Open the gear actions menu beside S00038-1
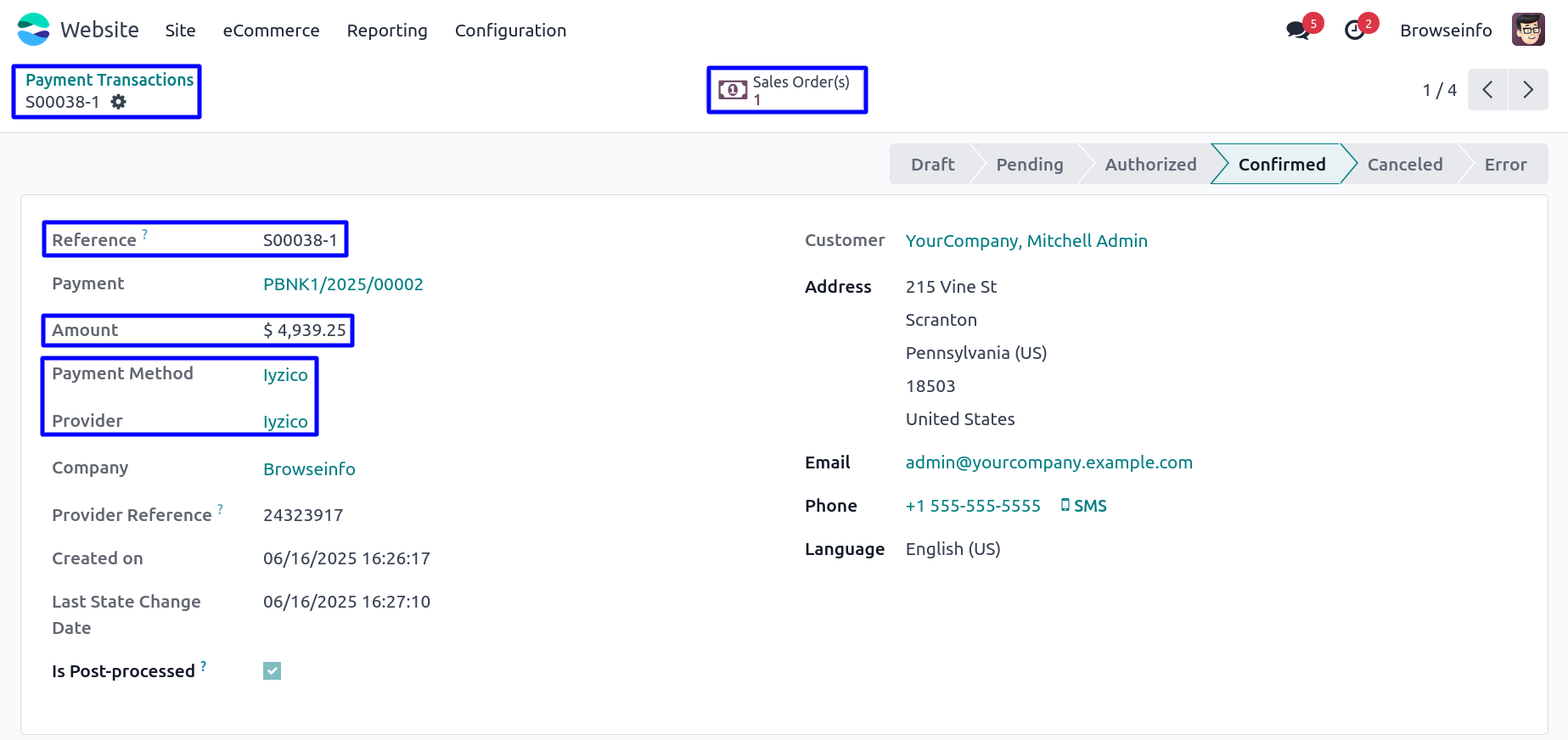Viewport: 1568px width, 740px height. tap(119, 102)
